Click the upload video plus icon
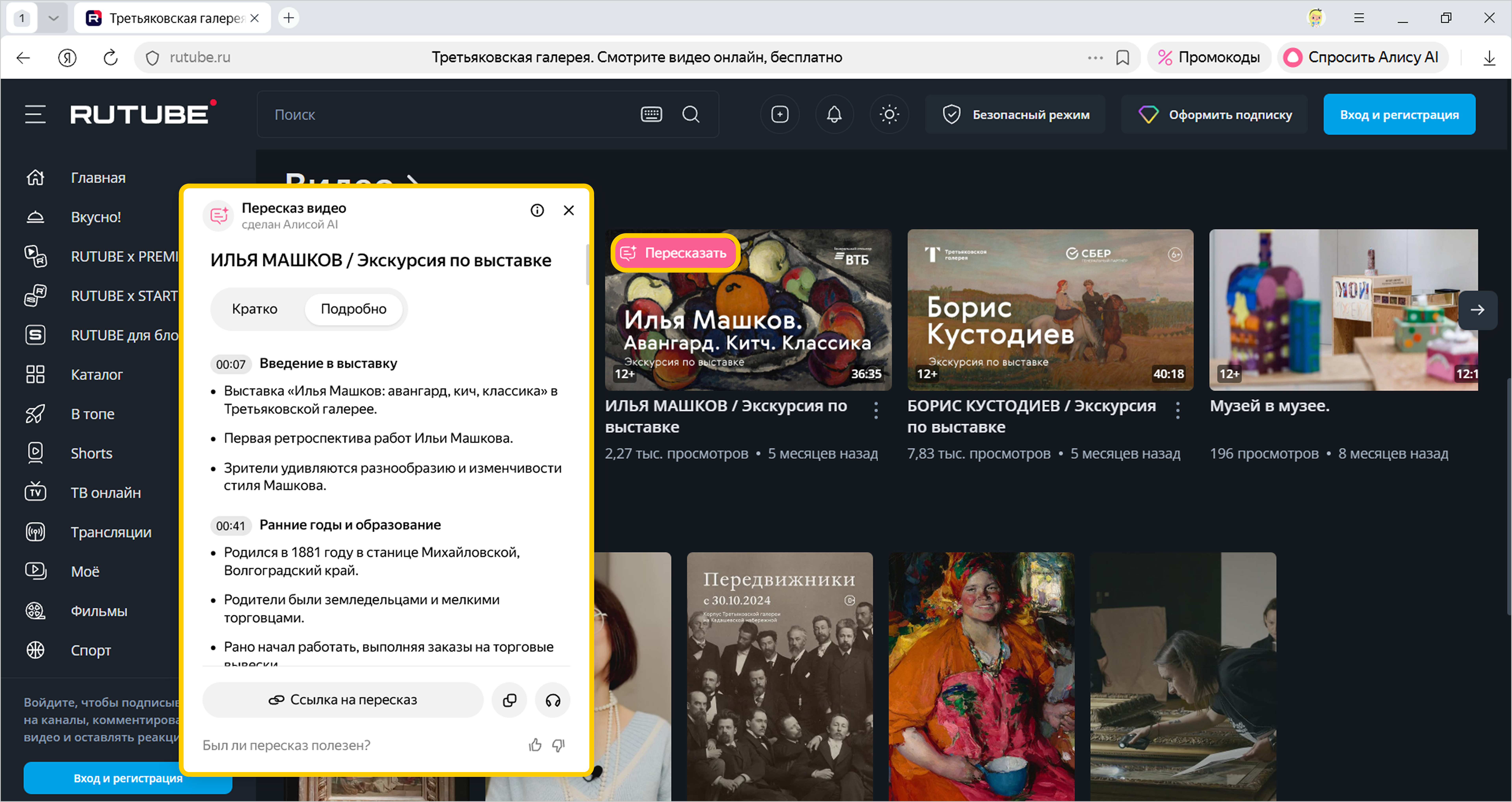 [x=779, y=114]
